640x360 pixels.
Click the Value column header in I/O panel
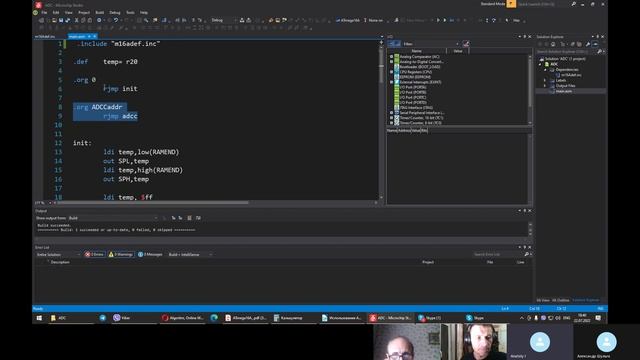[x=458, y=51]
